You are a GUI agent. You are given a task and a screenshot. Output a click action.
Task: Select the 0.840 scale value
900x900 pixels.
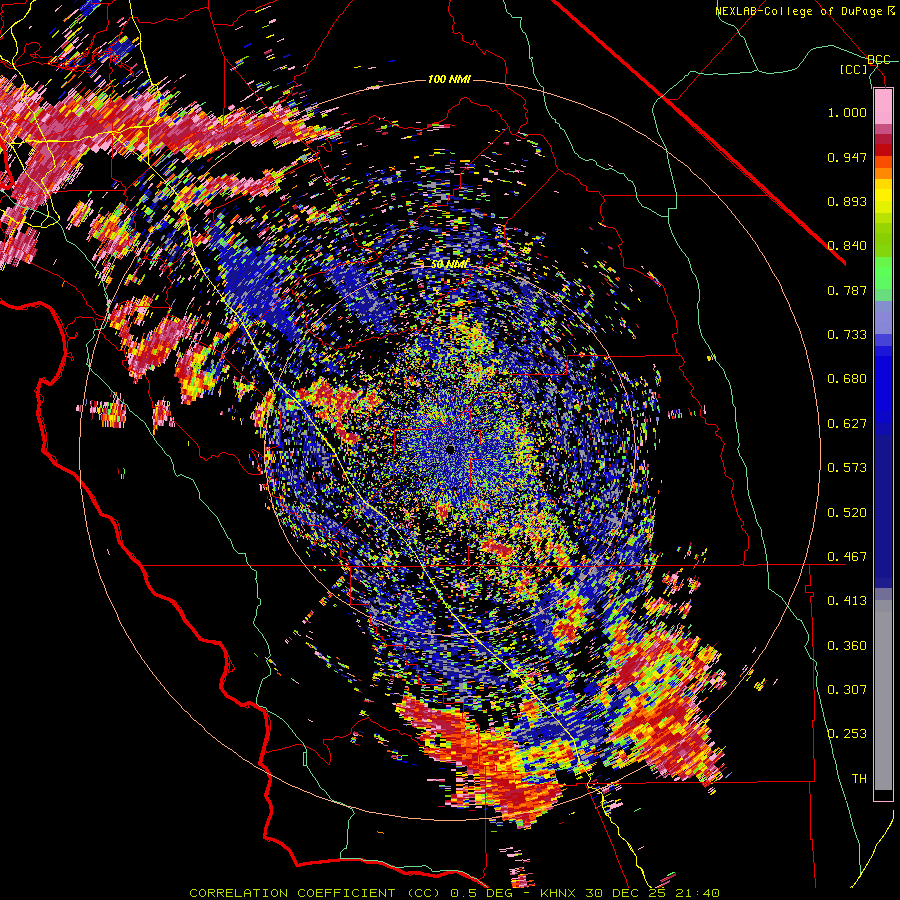847,246
